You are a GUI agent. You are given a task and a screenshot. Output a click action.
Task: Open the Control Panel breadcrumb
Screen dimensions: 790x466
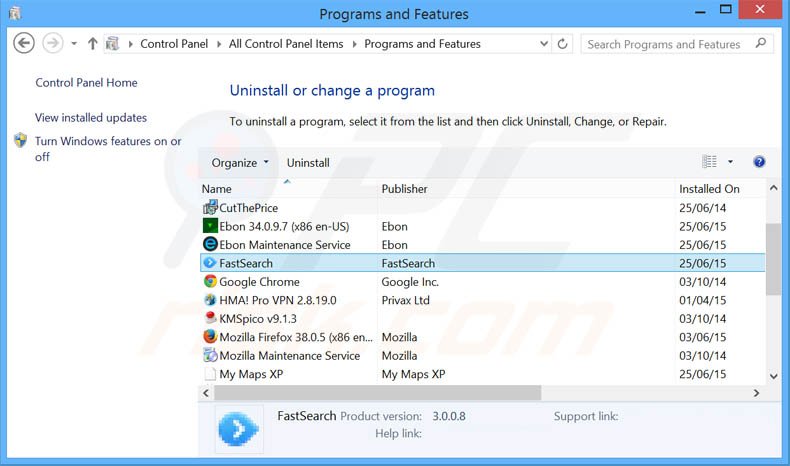(x=174, y=44)
